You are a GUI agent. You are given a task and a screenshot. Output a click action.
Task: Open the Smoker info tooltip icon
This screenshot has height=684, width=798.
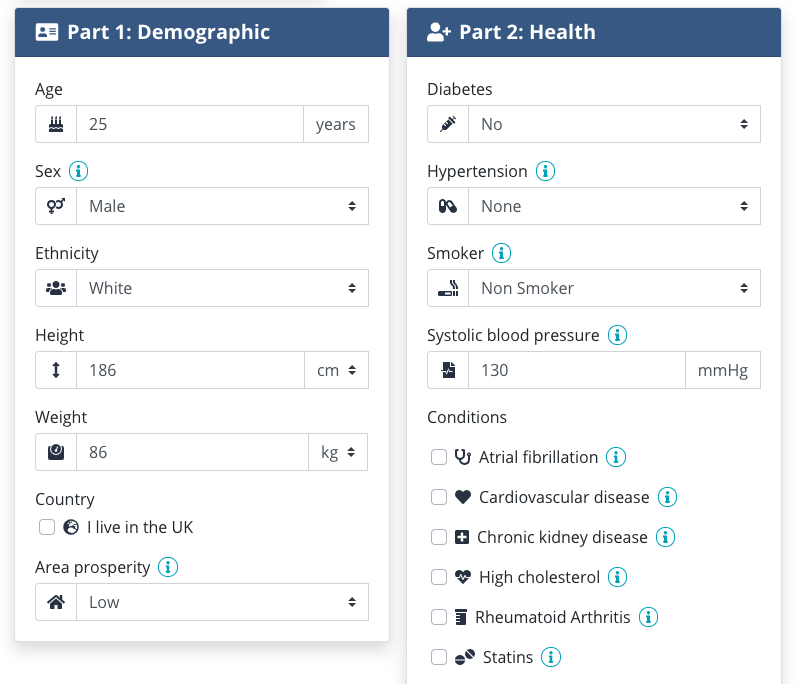point(501,253)
